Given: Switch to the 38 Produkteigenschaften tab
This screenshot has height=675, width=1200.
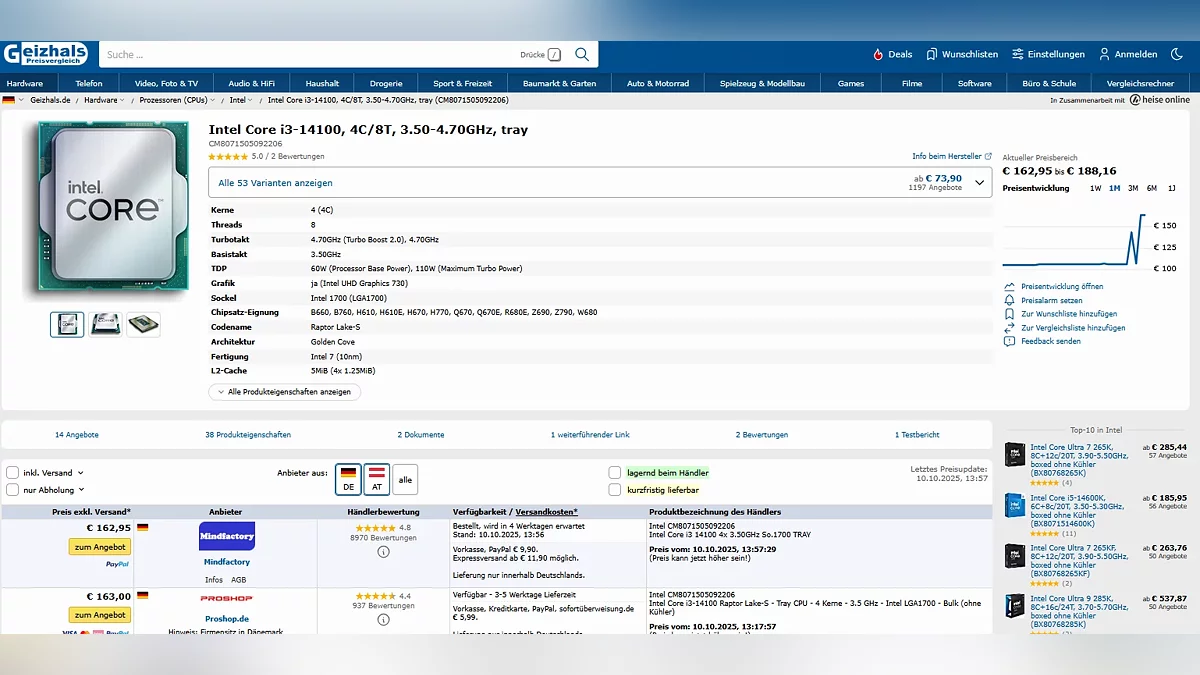Looking at the screenshot, I should (248, 435).
